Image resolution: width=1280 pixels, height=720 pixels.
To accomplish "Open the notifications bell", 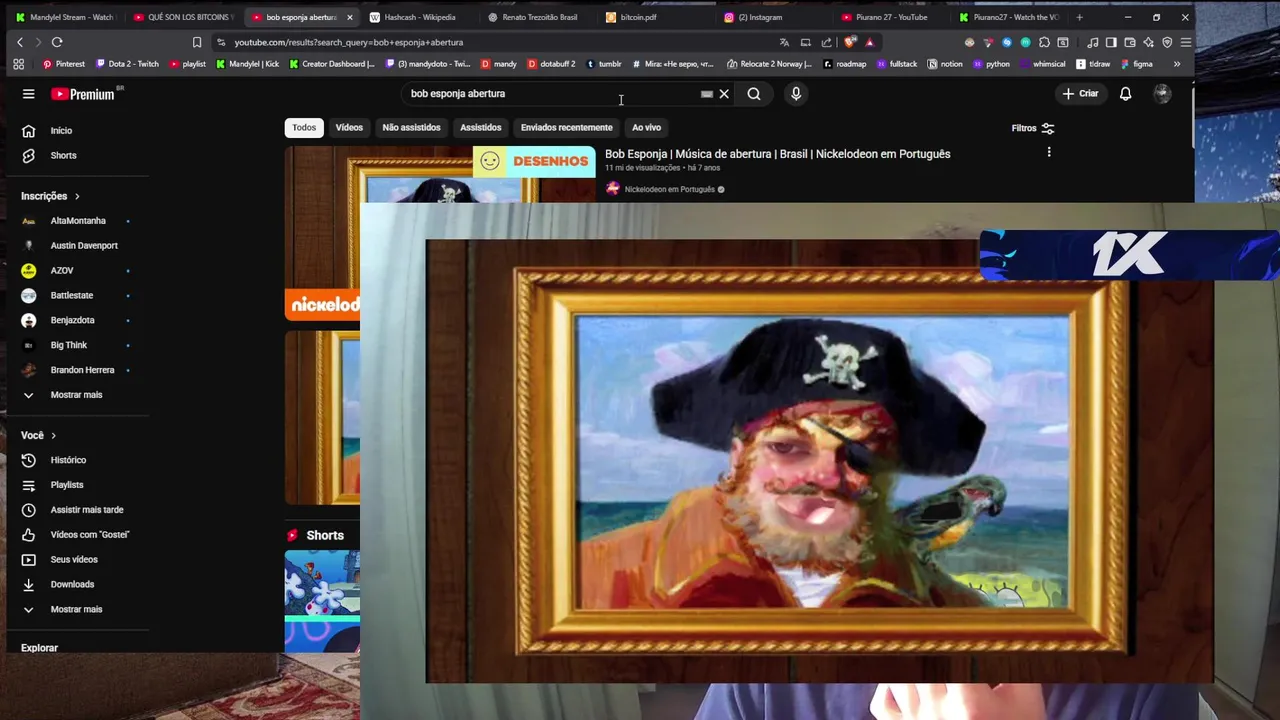I will pos(1125,94).
